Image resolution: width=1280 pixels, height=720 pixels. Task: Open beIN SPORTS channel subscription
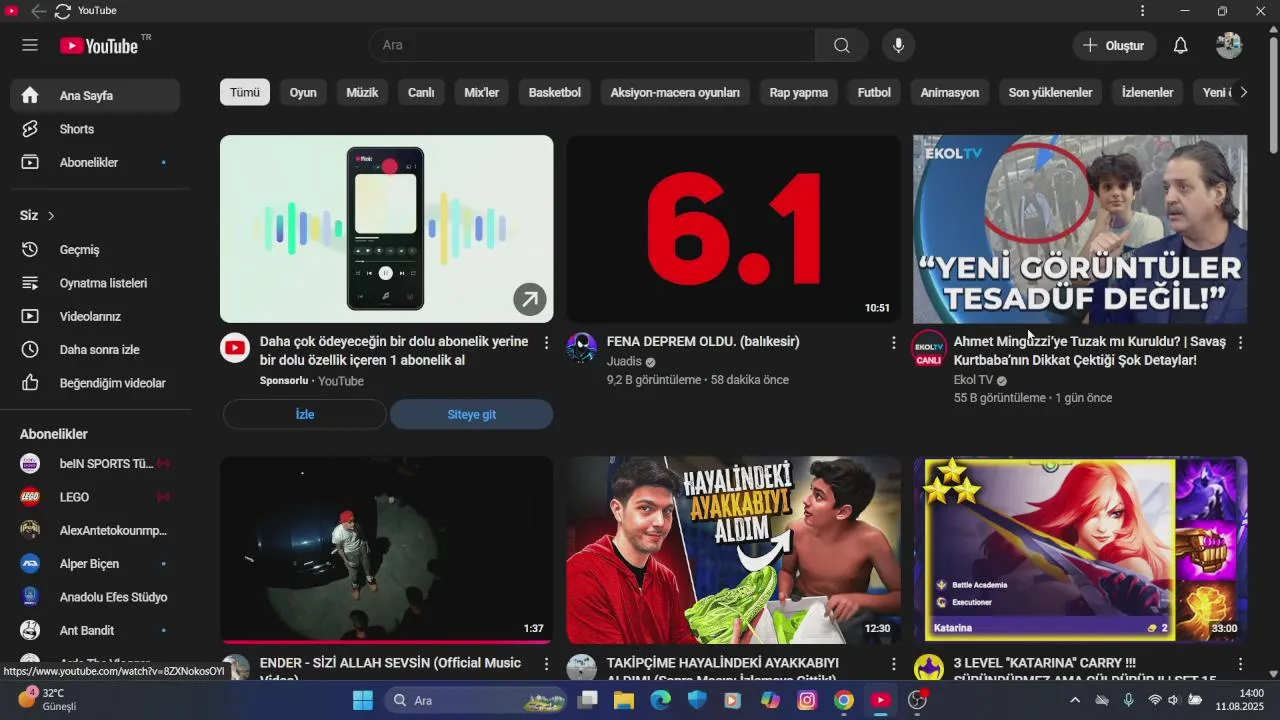(x=95, y=464)
